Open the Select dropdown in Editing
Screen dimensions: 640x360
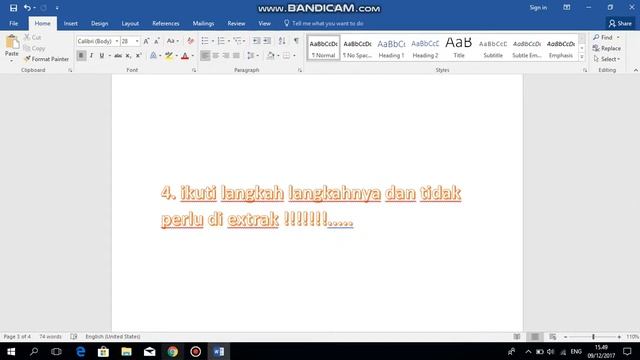(x=607, y=59)
